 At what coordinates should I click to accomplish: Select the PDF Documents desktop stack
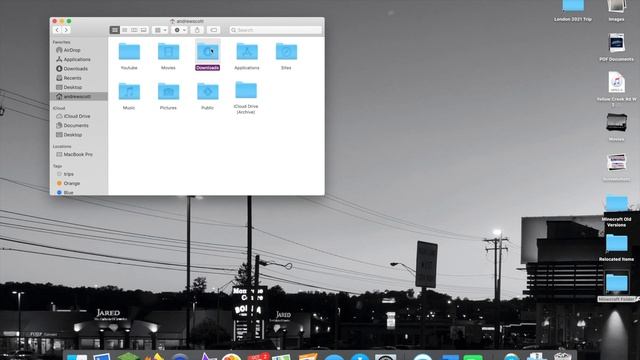click(x=616, y=47)
